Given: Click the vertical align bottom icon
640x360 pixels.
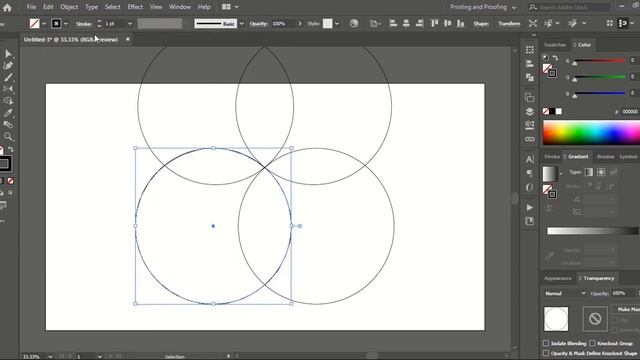Looking at the screenshot, I should (x=461, y=23).
